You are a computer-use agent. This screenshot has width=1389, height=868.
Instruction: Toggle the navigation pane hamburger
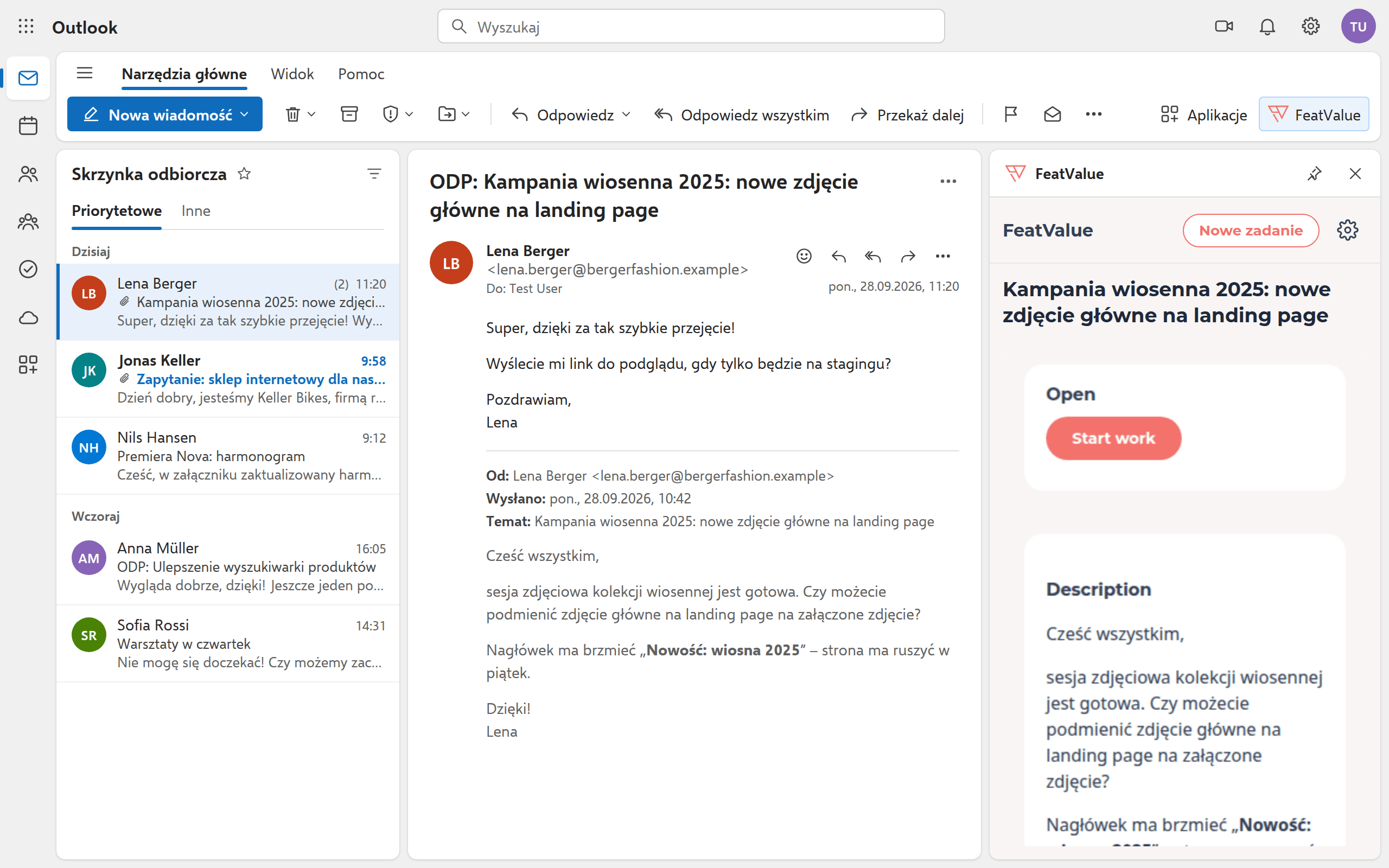tap(85, 73)
